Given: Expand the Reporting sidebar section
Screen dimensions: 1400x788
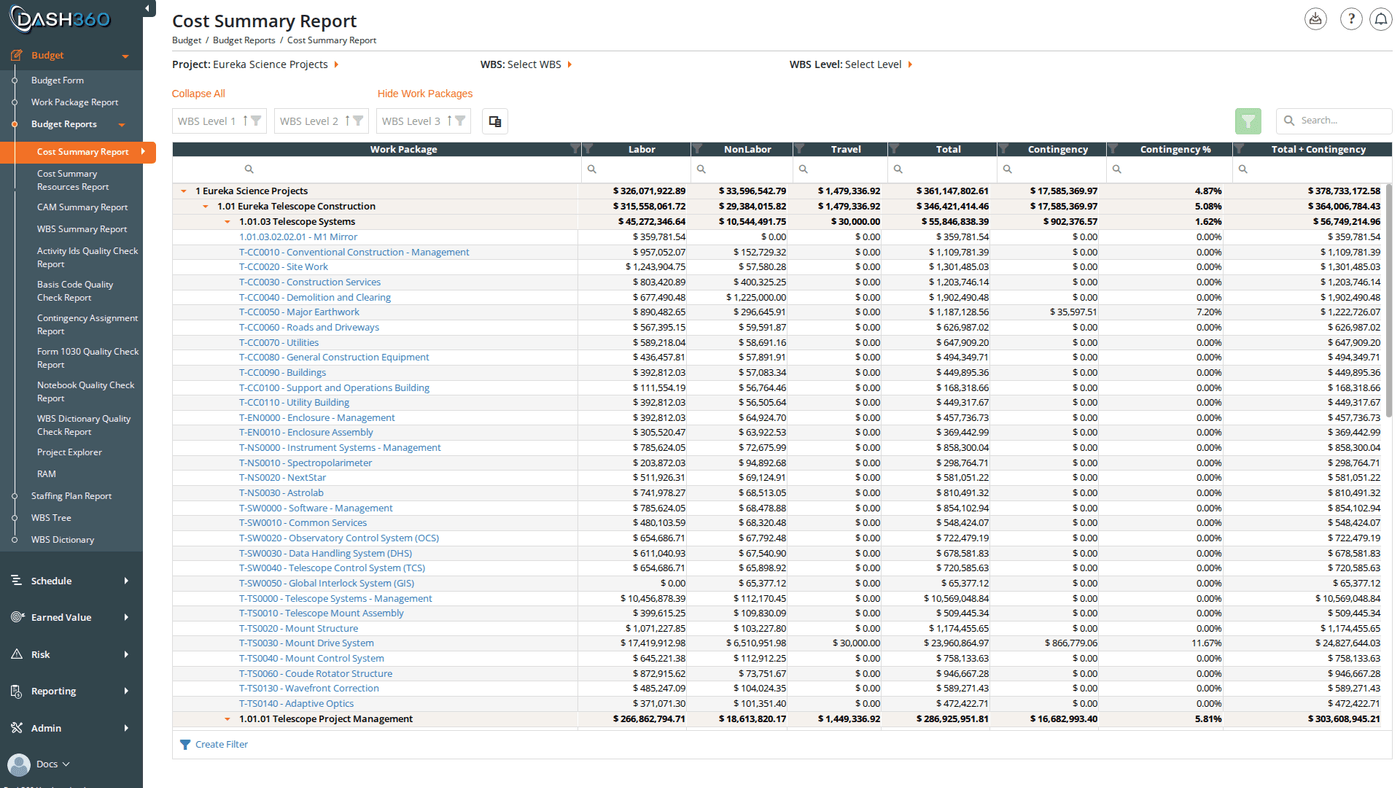Looking at the screenshot, I should [70, 691].
